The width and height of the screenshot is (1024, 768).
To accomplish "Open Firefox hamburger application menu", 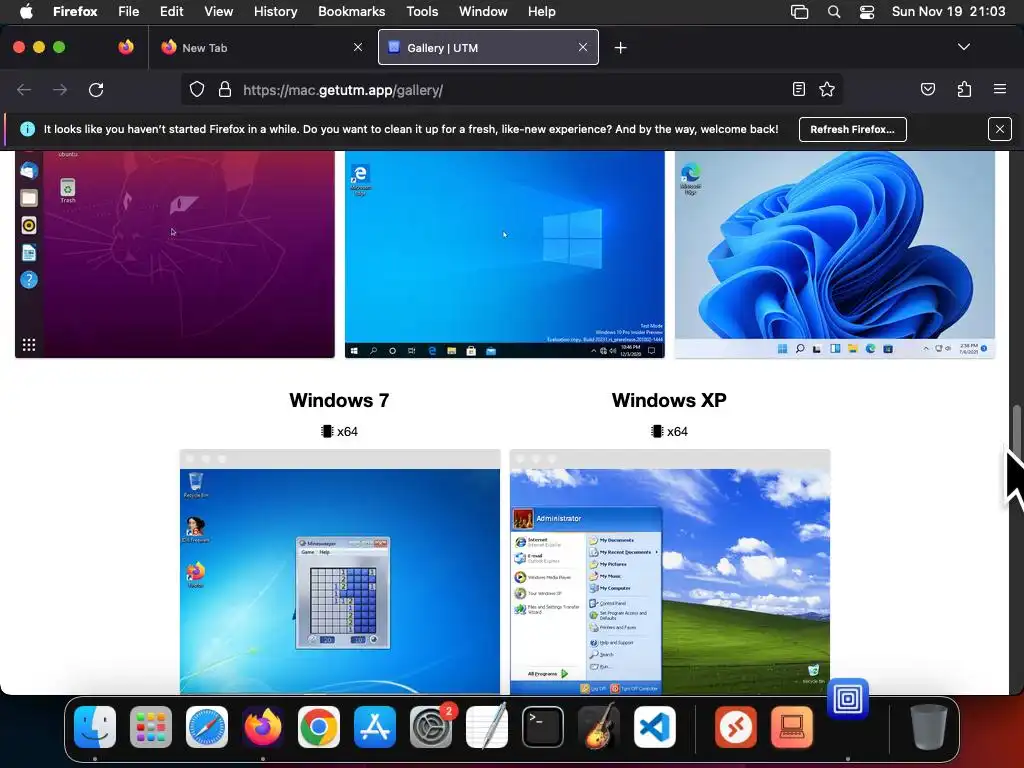I will pyautogui.click(x=1000, y=89).
